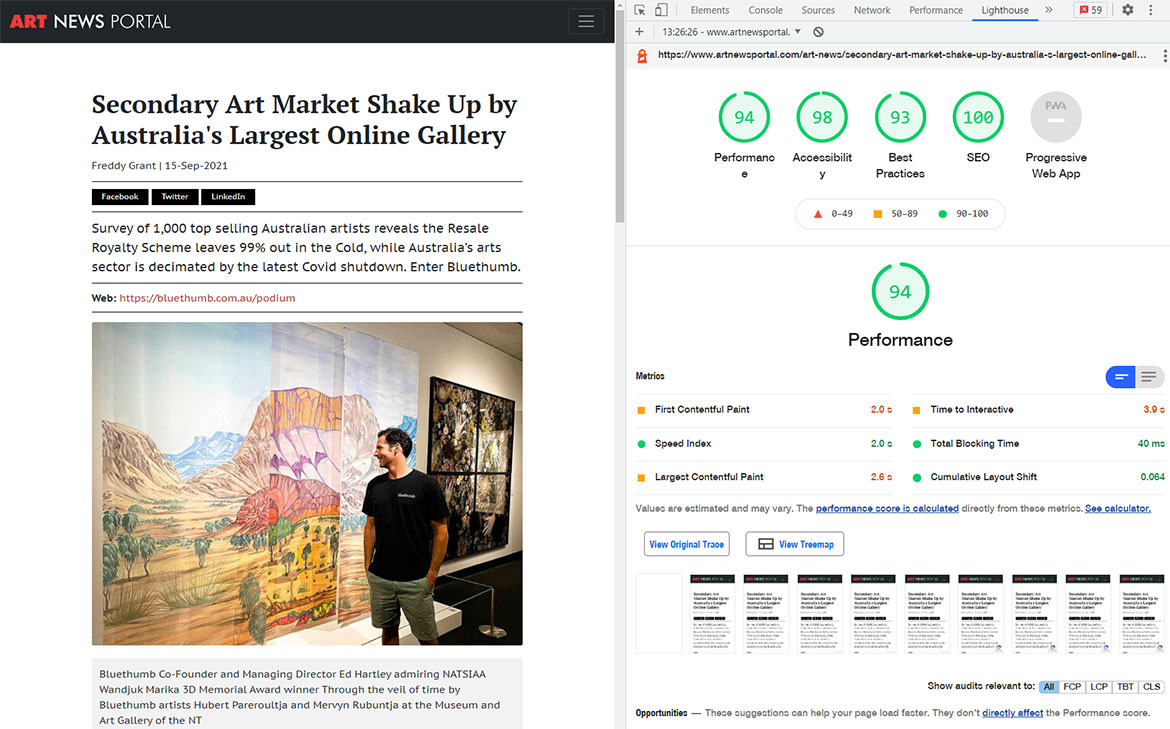
Task: Click the last filmstrip screenshot thumbnail
Action: click(1141, 613)
